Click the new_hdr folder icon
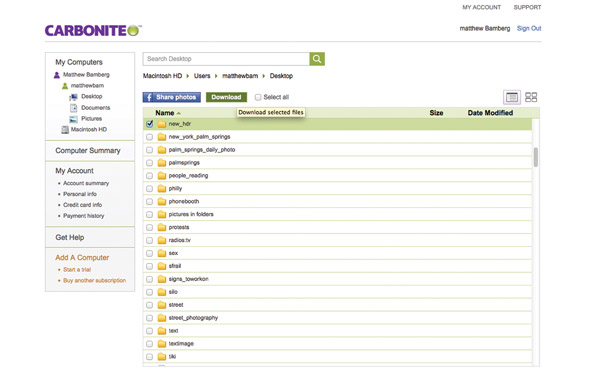600x377 pixels. pos(162,124)
